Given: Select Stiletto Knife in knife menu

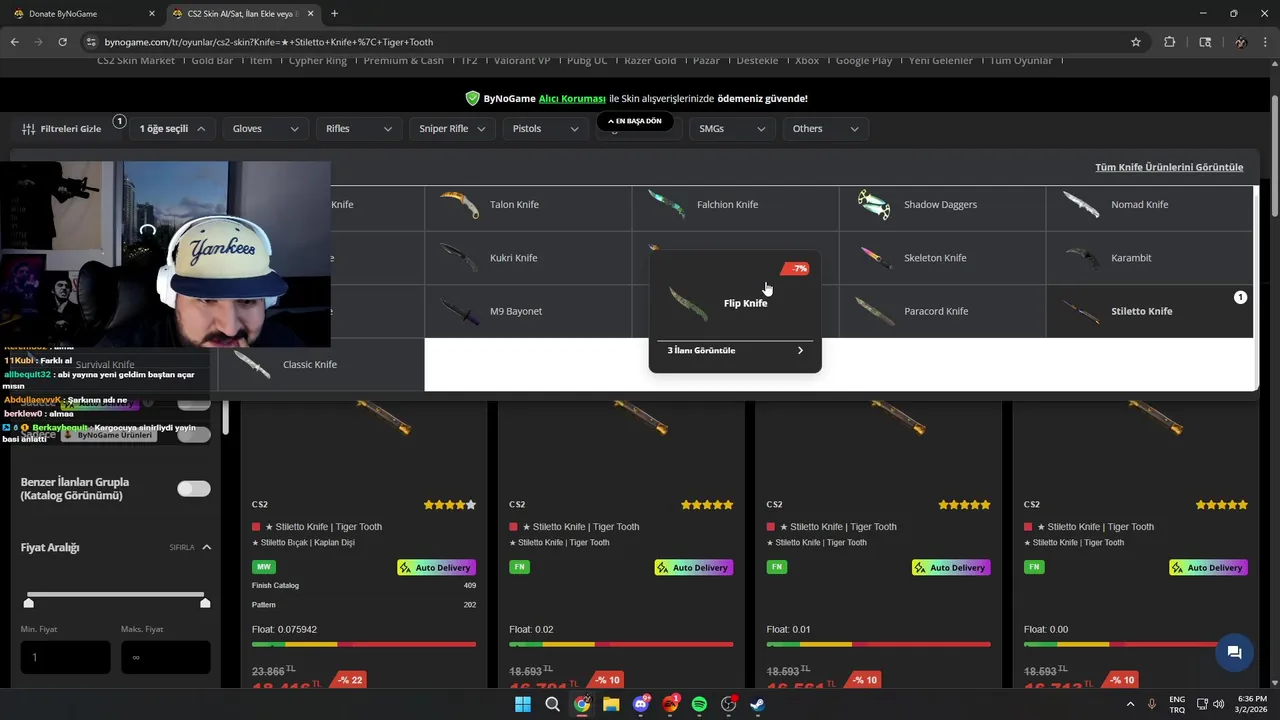Looking at the screenshot, I should [x=1149, y=311].
